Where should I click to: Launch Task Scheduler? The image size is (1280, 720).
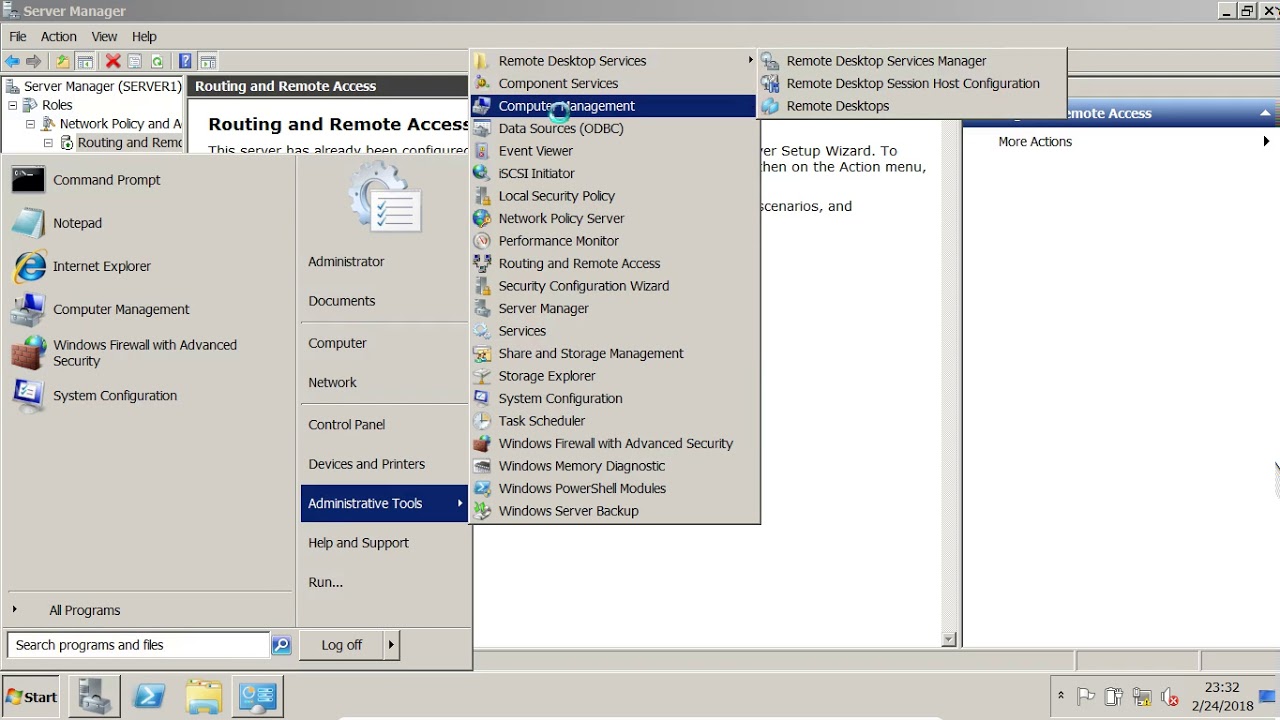point(615,421)
